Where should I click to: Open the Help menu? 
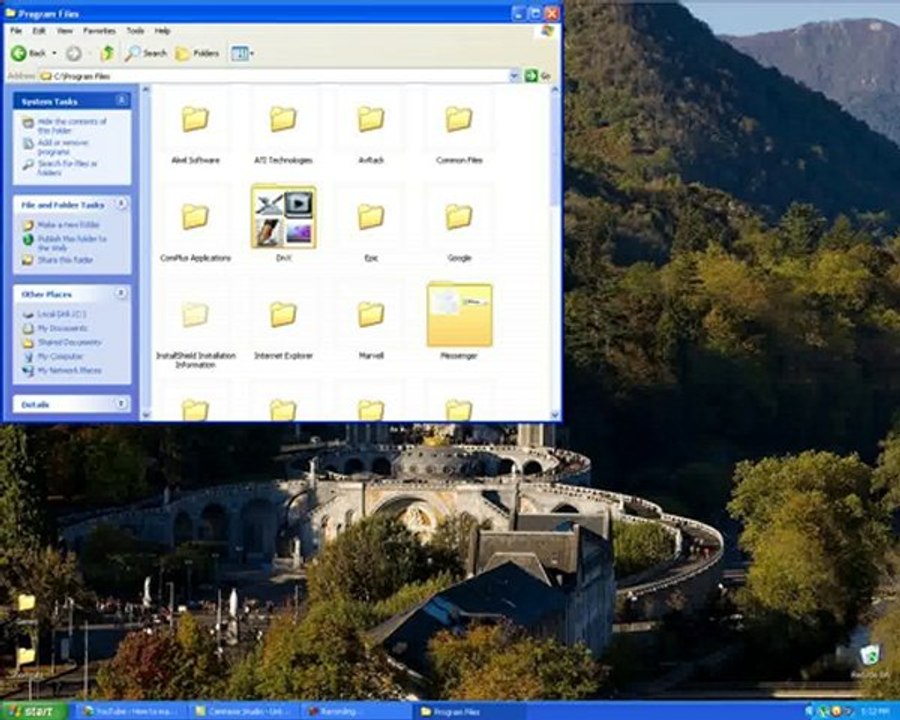pos(162,30)
